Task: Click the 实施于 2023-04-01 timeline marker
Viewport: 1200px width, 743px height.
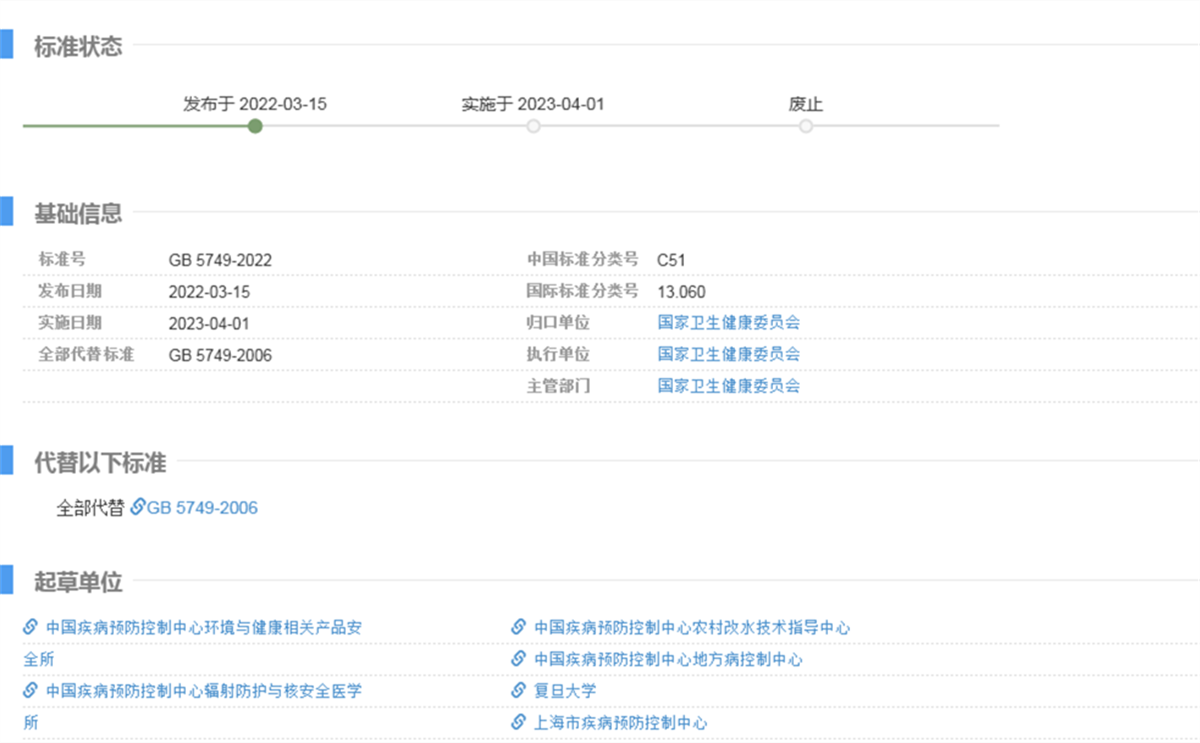Action: point(533,126)
